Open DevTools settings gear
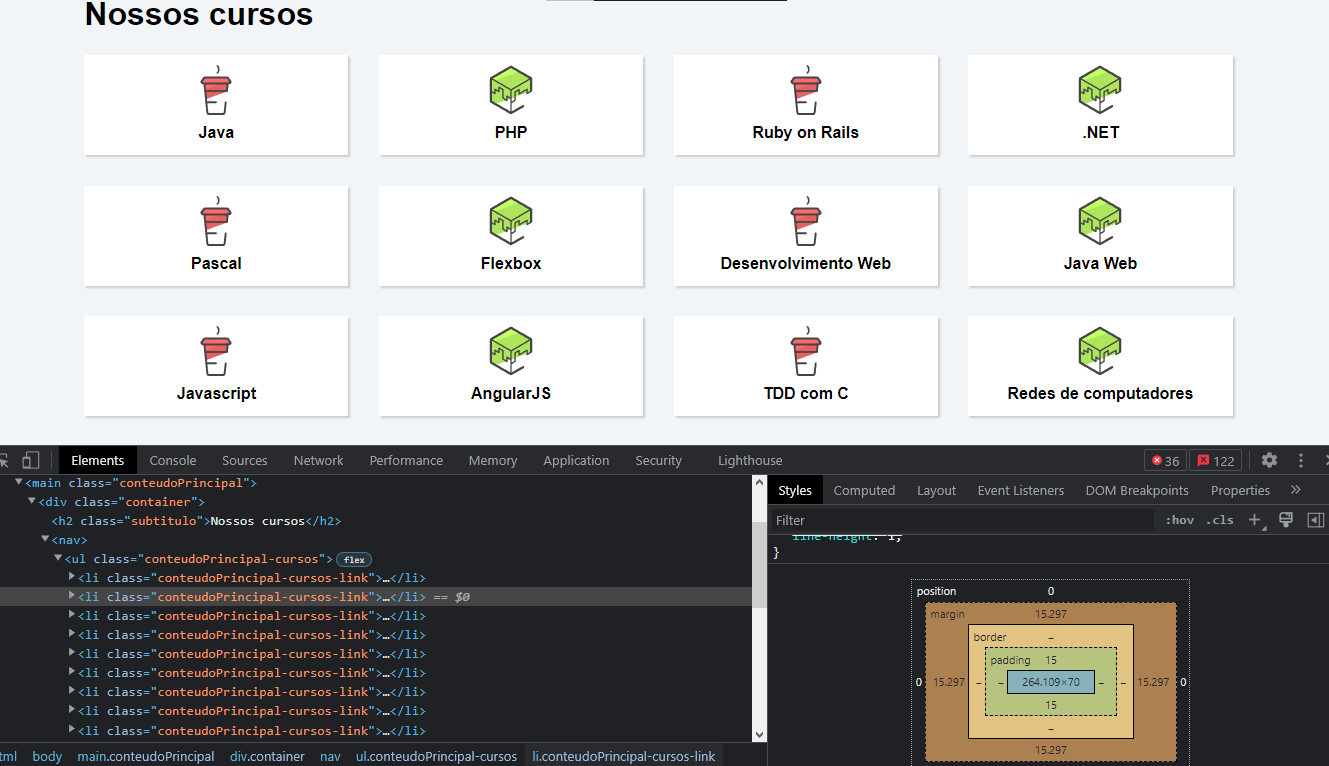This screenshot has height=766, width=1329. tap(1269, 460)
